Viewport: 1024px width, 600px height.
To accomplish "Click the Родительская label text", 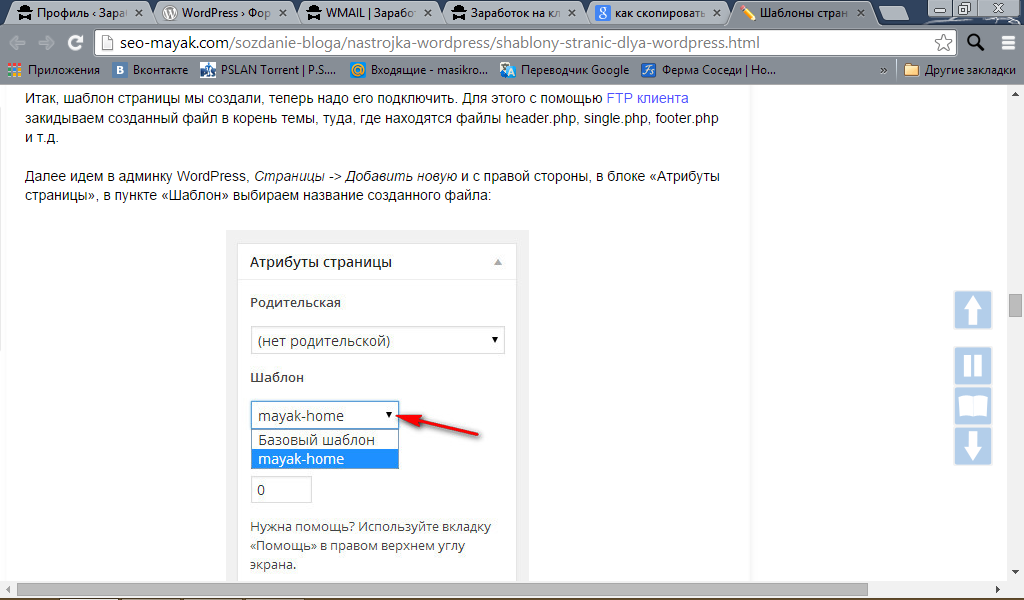I will point(295,303).
